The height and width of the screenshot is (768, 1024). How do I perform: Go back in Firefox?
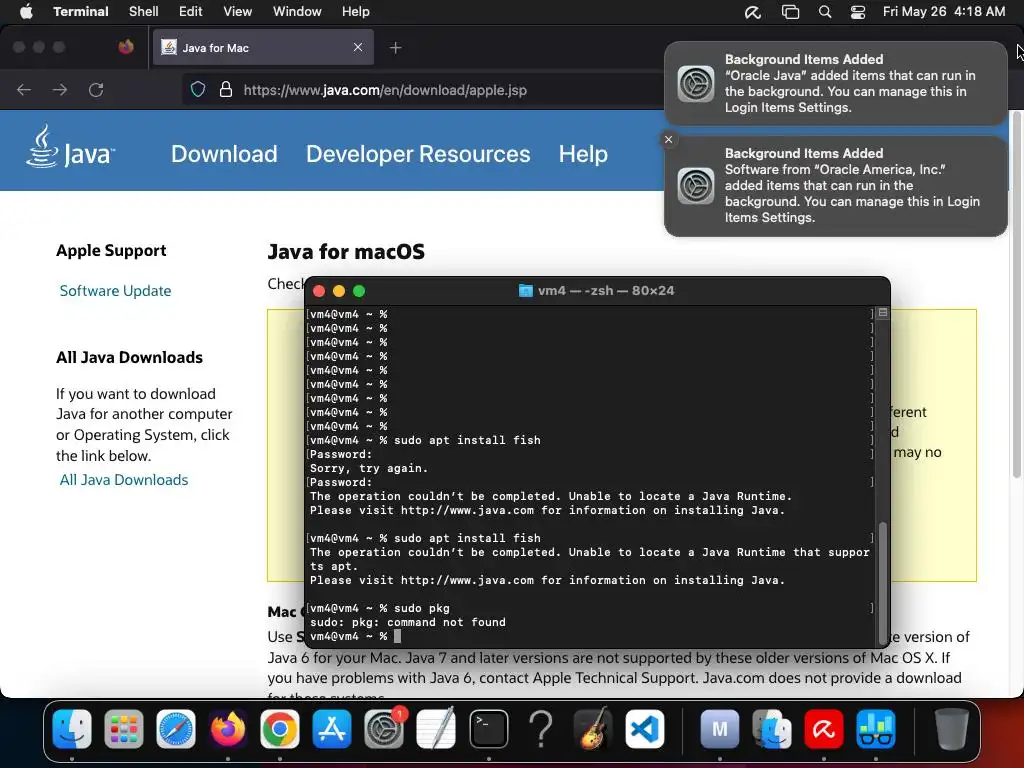(x=24, y=89)
